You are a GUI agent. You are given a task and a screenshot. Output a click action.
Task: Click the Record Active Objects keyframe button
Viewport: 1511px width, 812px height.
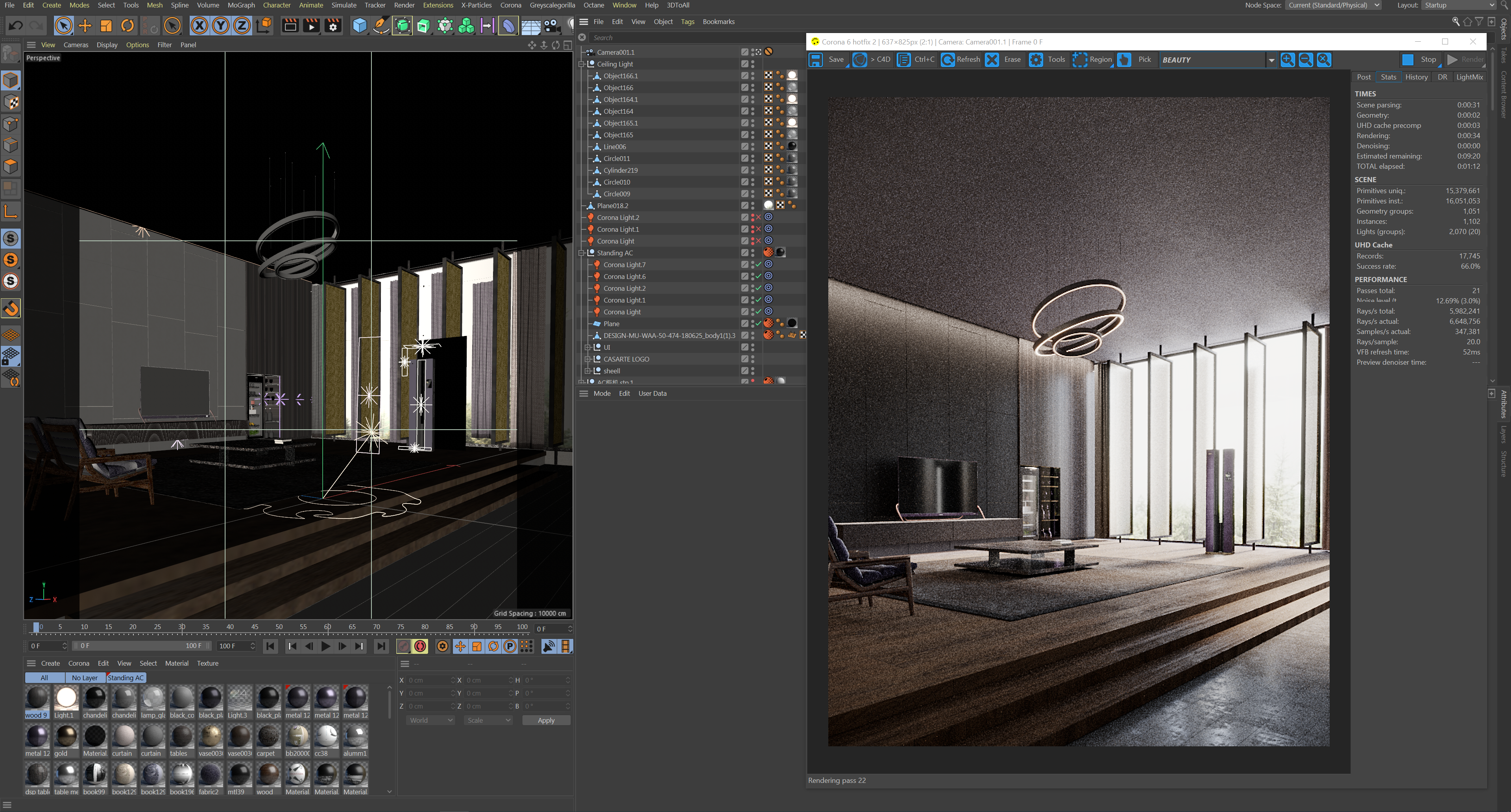(x=404, y=646)
